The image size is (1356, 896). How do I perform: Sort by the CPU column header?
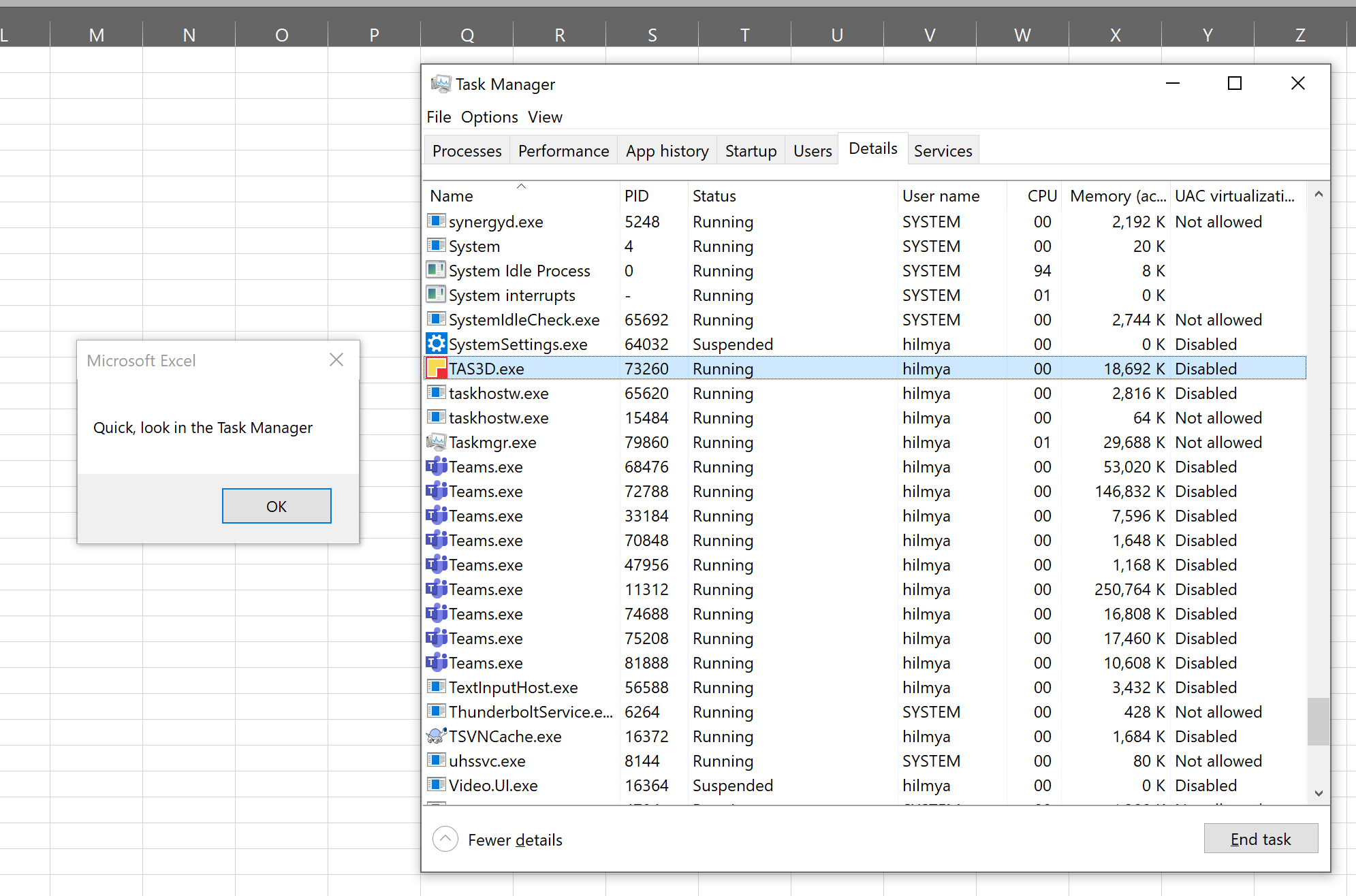click(x=1035, y=195)
